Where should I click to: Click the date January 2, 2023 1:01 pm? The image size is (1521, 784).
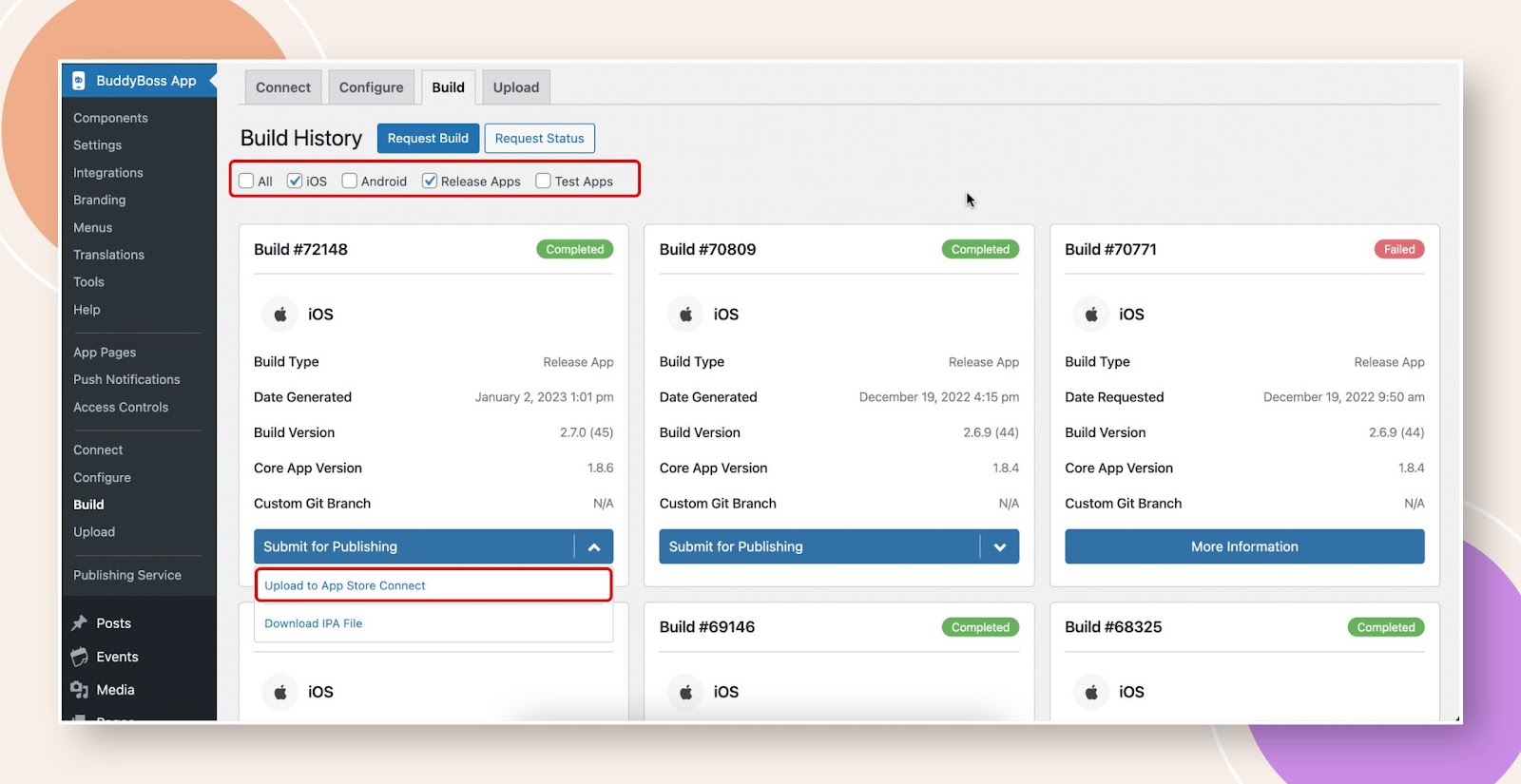[545, 397]
